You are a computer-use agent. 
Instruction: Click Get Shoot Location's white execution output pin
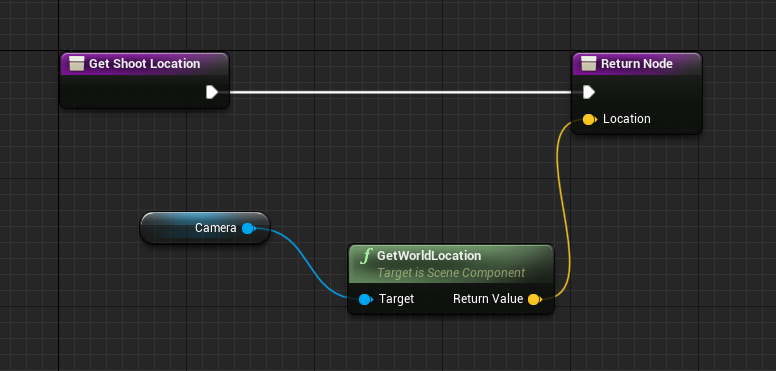tap(212, 92)
